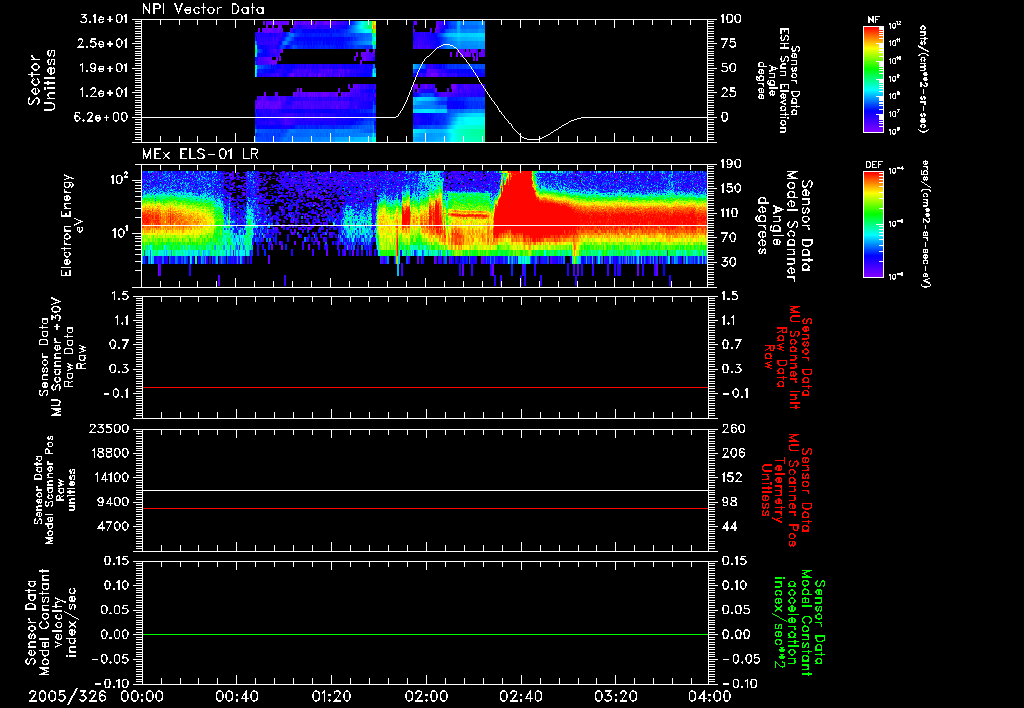Click the 0.00 tick on acceleration axis right
This screenshot has height=708, width=1024.
736,634
